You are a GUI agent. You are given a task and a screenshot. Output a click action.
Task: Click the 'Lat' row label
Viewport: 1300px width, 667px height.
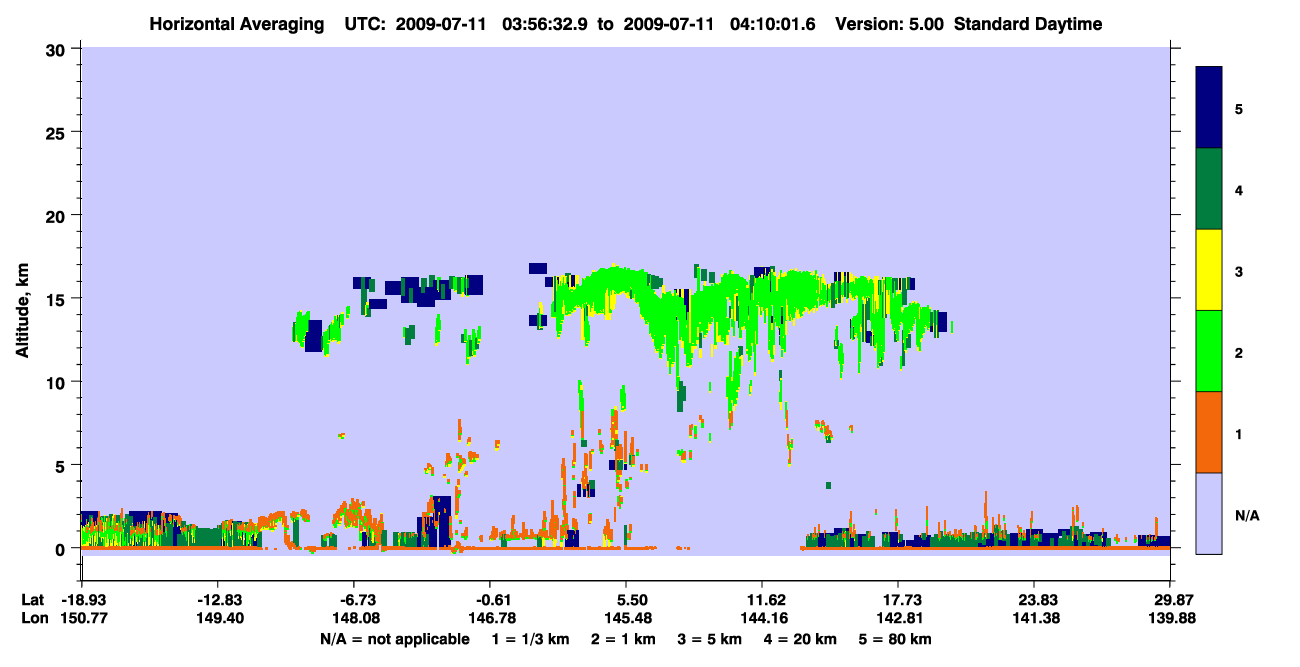pos(33,600)
